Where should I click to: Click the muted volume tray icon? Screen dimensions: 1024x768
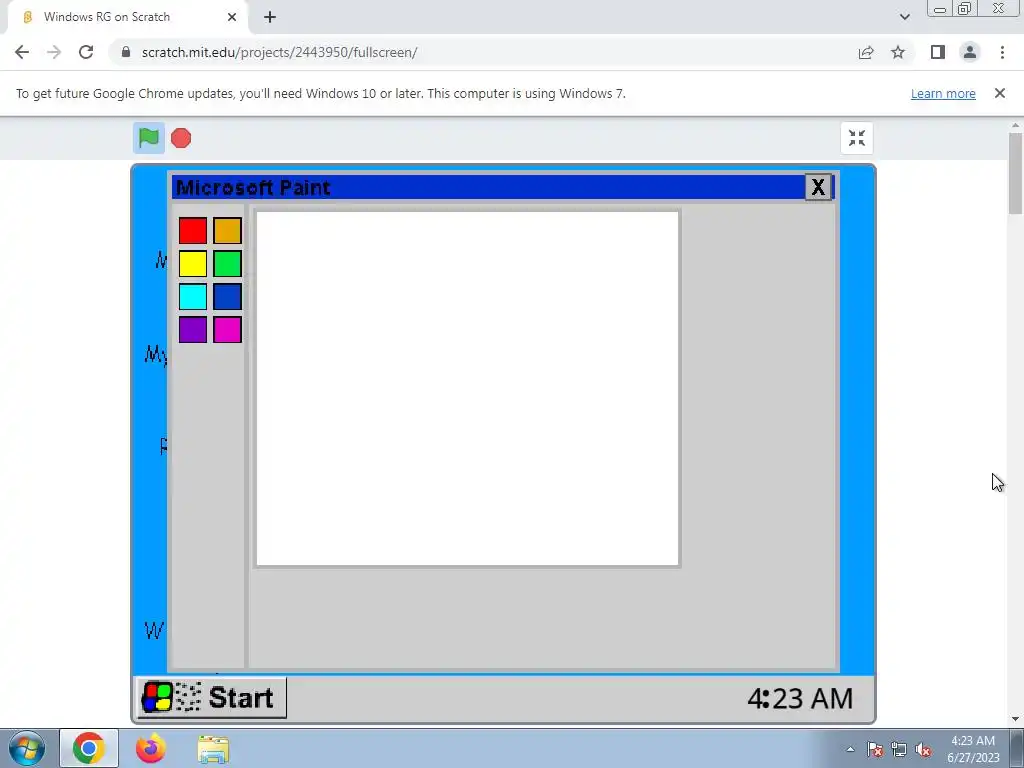(923, 750)
